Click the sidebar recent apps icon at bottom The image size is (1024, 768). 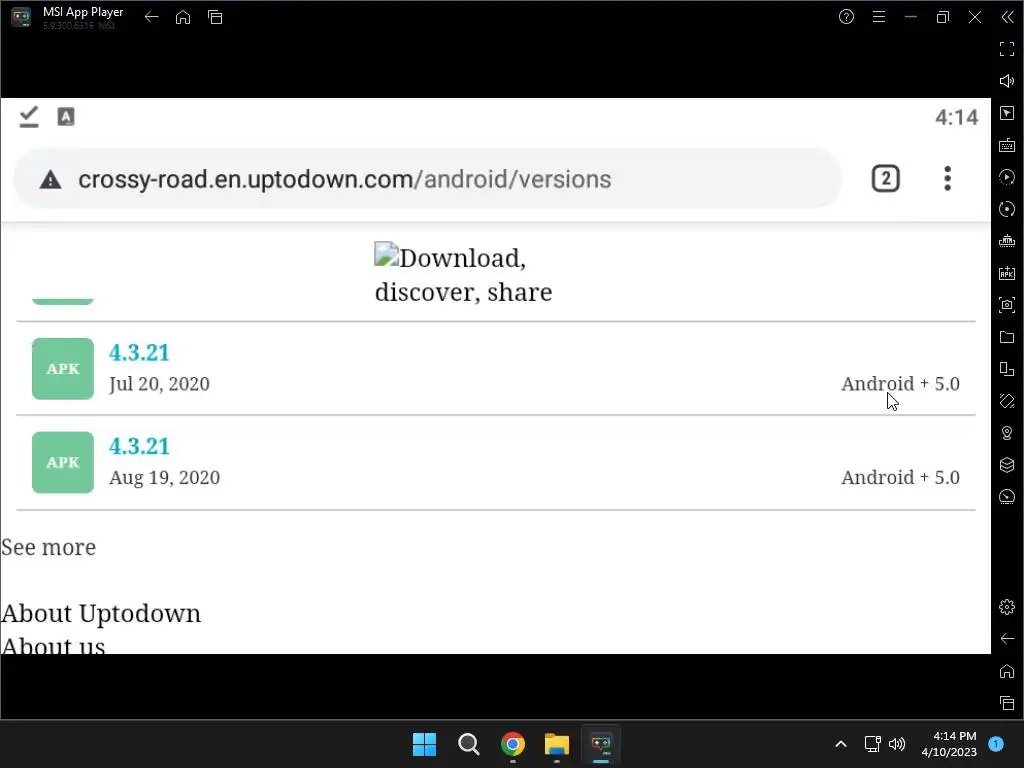(1007, 703)
